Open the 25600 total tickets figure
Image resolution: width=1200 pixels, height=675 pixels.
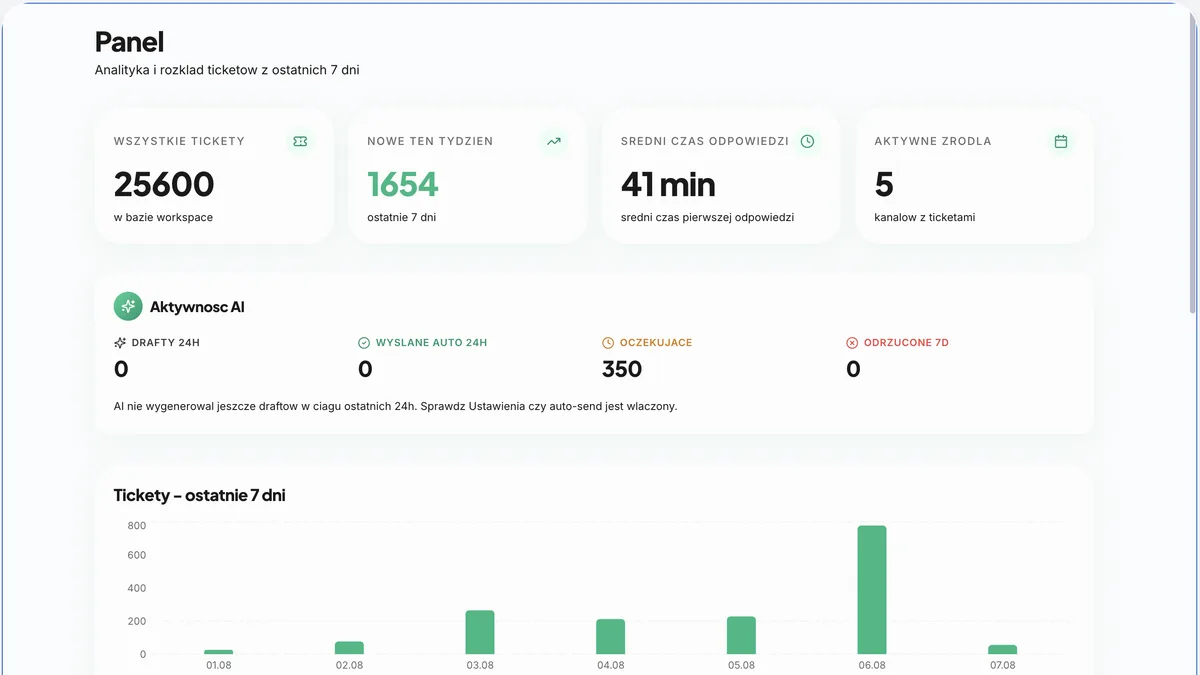164,185
